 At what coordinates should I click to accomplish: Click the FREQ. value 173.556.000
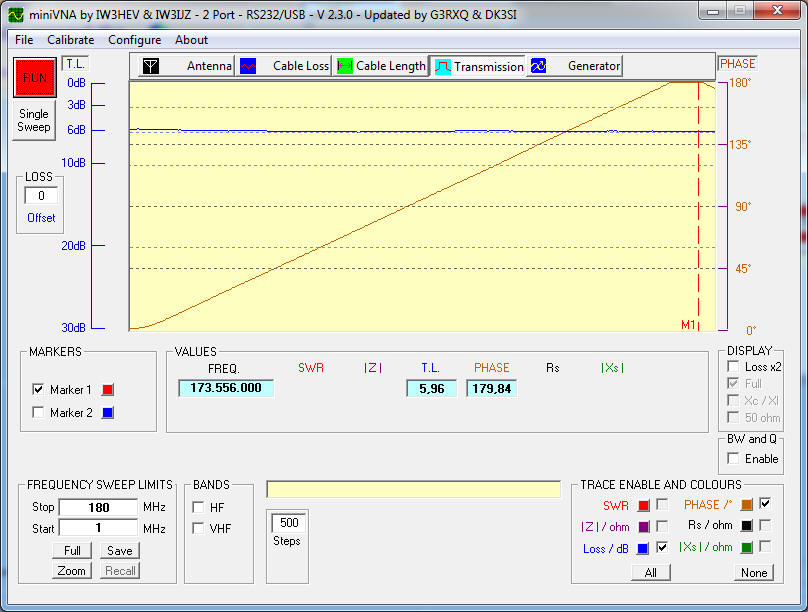coord(226,388)
